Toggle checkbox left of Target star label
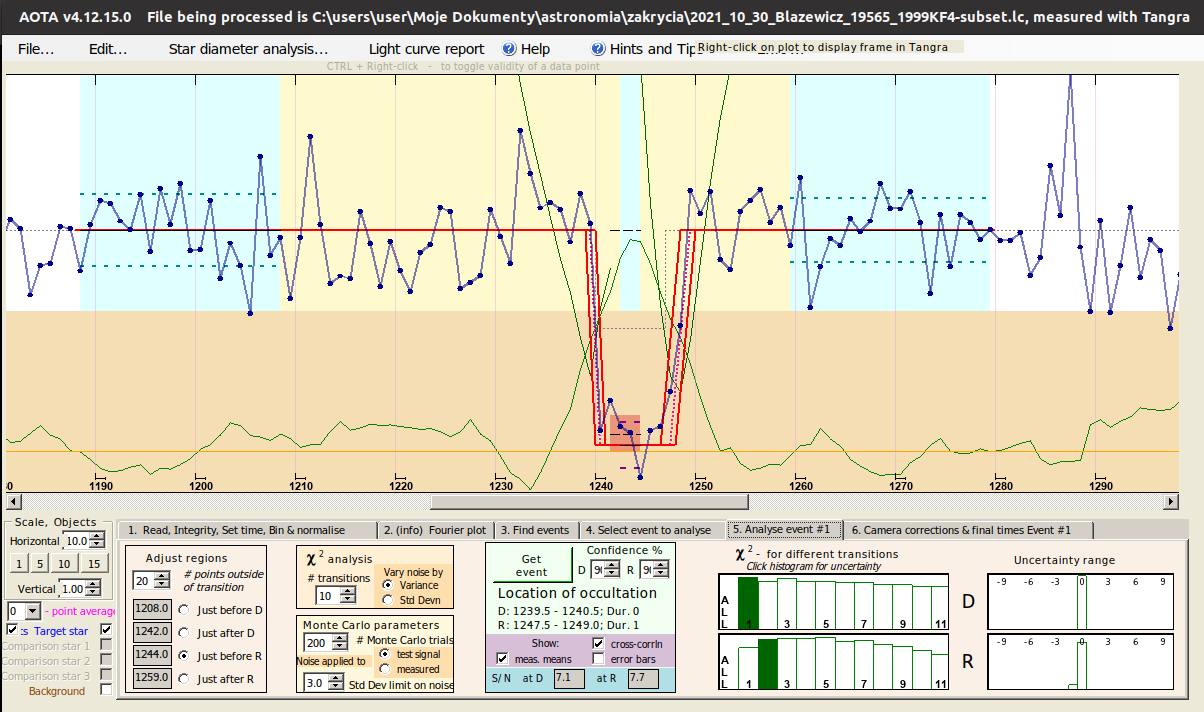Viewport: 1204px width, 712px height. pos(12,630)
